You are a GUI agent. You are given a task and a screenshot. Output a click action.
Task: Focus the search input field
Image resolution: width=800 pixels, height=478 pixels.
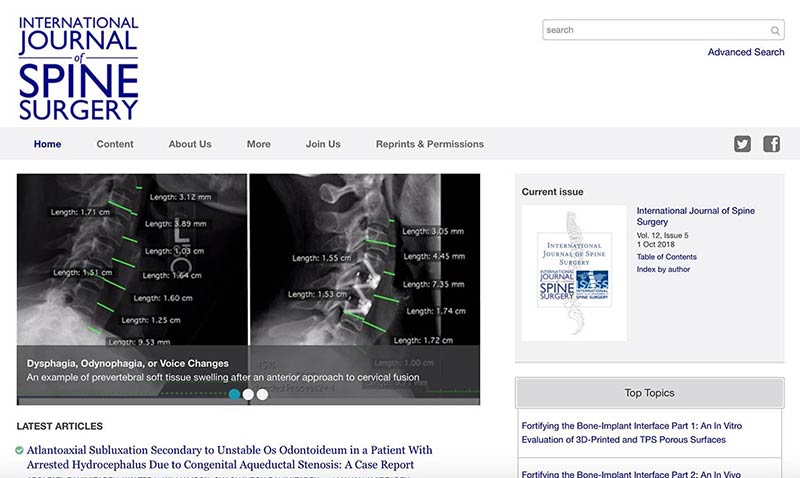coord(663,30)
